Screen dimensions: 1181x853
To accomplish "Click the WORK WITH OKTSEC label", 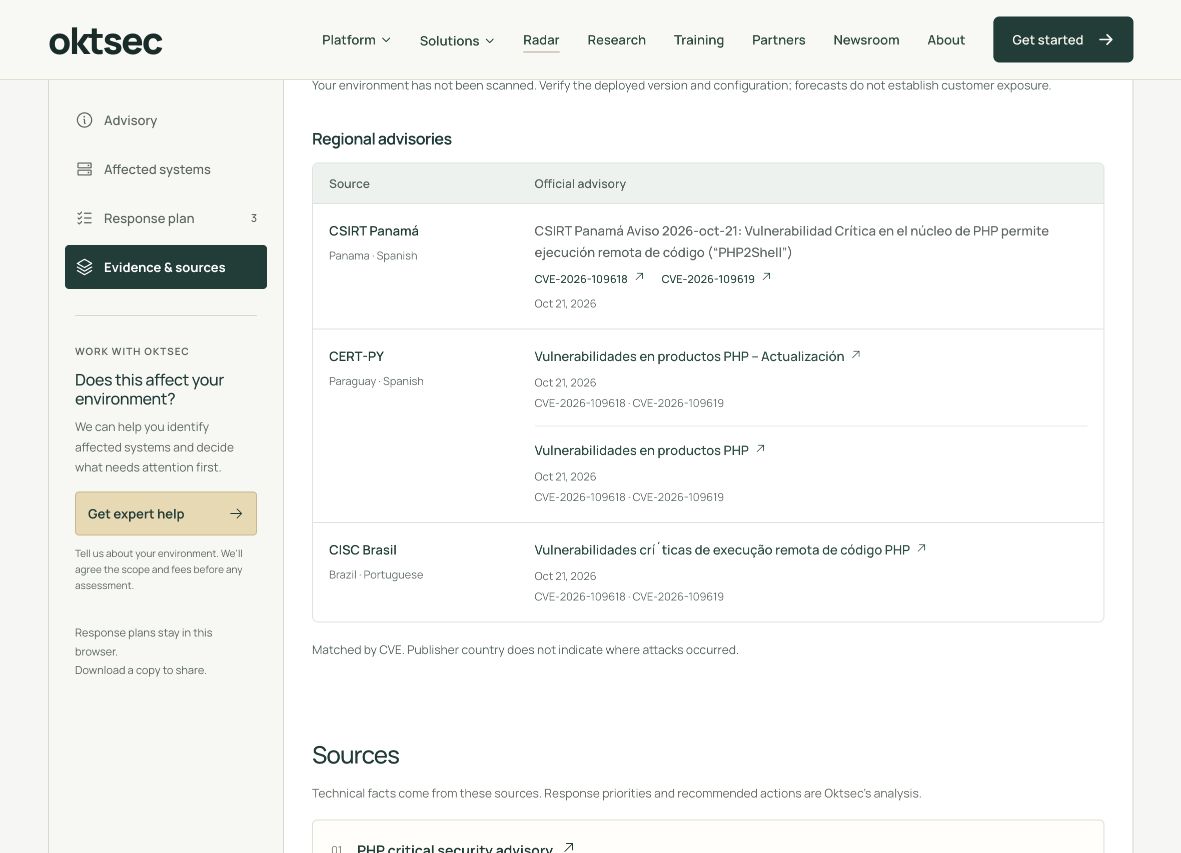I will [132, 351].
